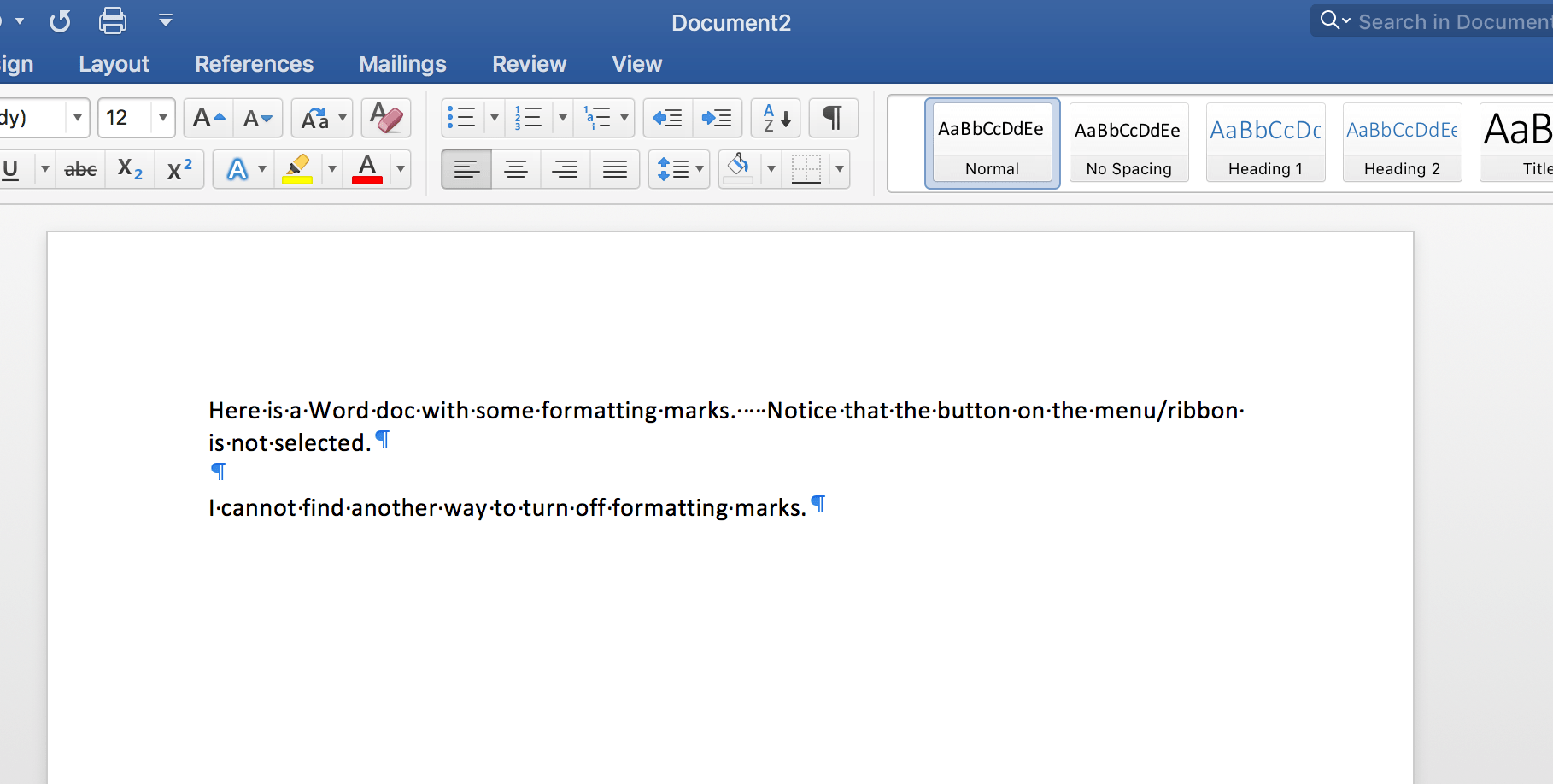Open the font size dropdown

point(162,118)
